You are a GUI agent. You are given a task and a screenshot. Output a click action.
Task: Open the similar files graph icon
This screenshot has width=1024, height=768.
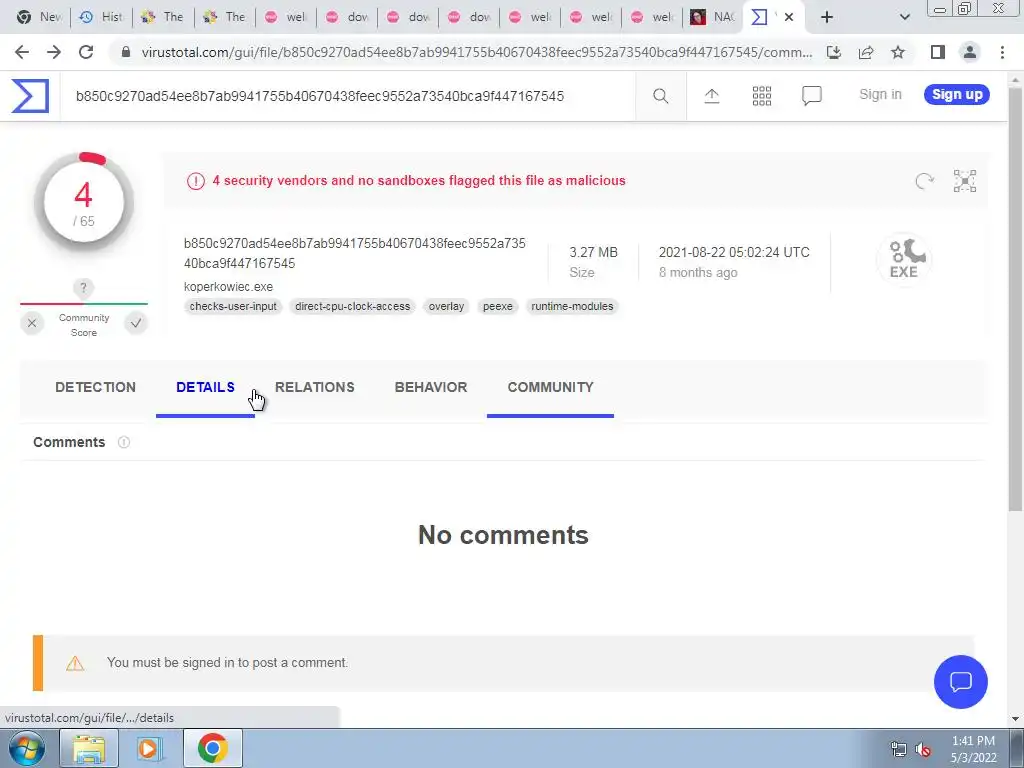pyautogui.click(x=965, y=181)
